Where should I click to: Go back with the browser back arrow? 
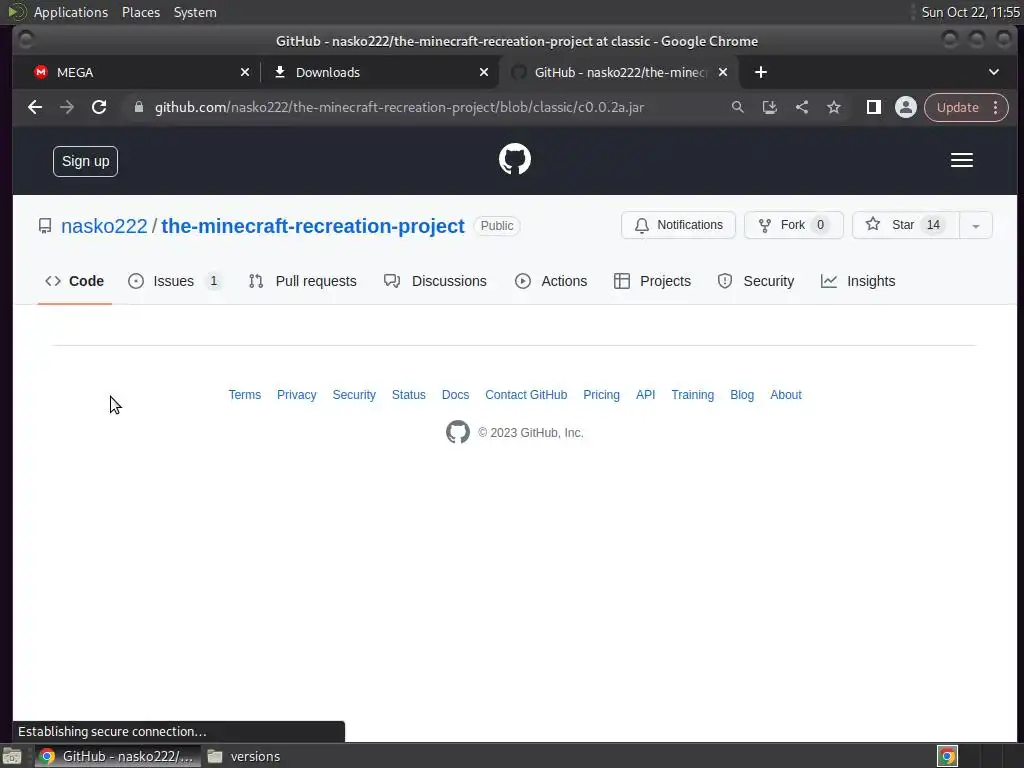[x=35, y=107]
